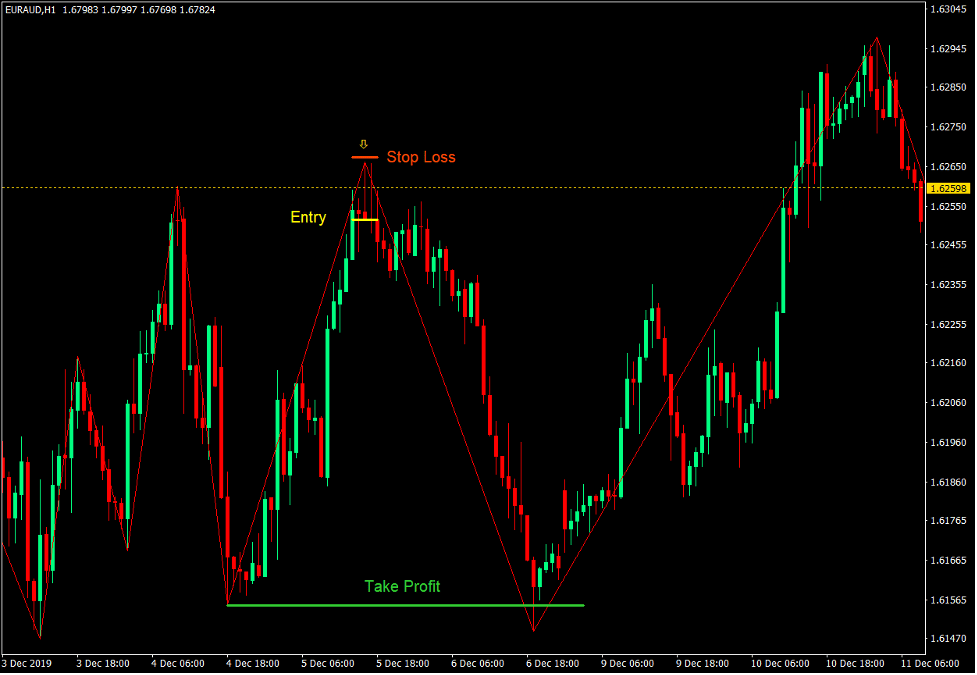Viewport: 977px width, 675px height.
Task: Click the Entry text label
Action: (x=308, y=217)
